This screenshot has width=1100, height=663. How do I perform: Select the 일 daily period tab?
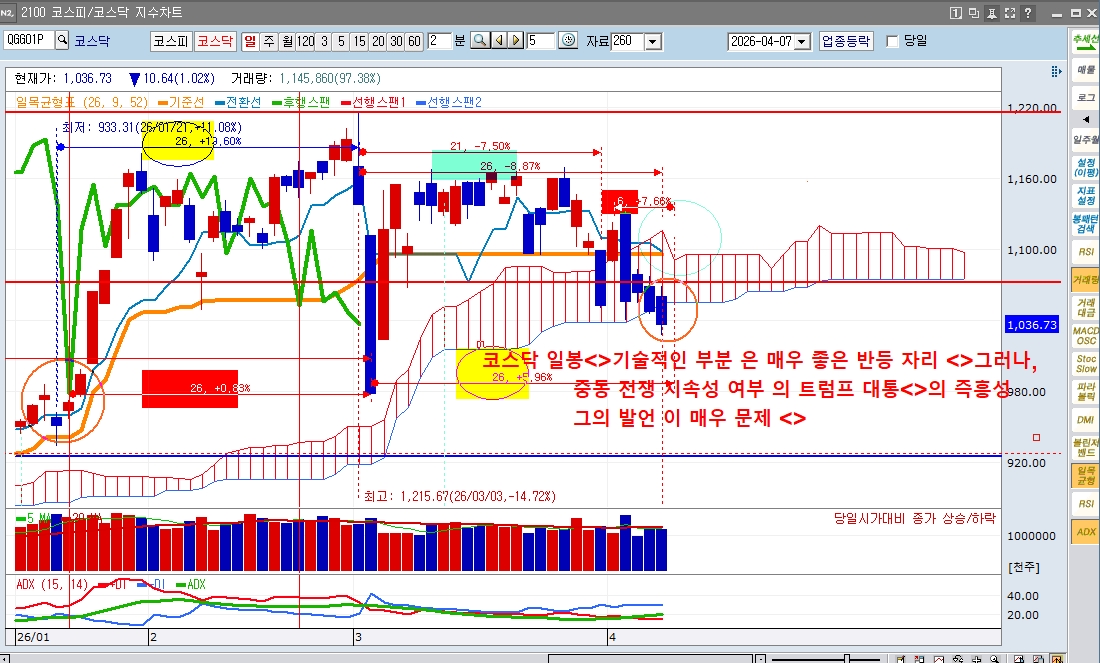click(250, 41)
